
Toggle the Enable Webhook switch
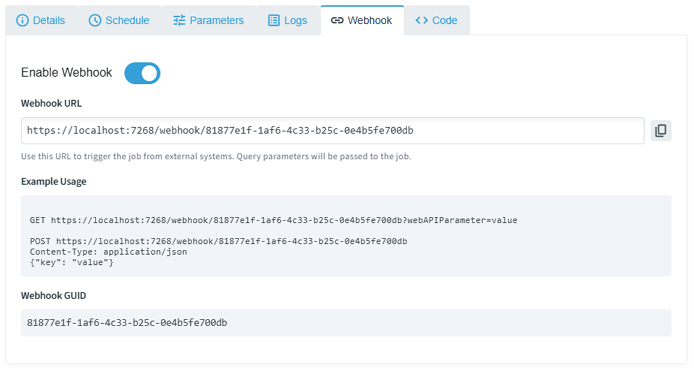[x=142, y=73]
